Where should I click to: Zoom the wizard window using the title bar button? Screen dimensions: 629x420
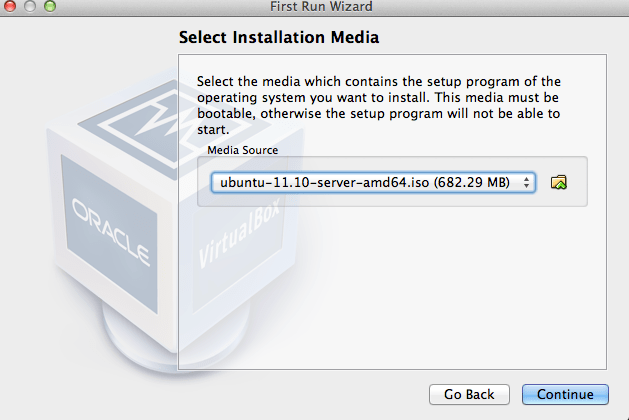point(49,7)
